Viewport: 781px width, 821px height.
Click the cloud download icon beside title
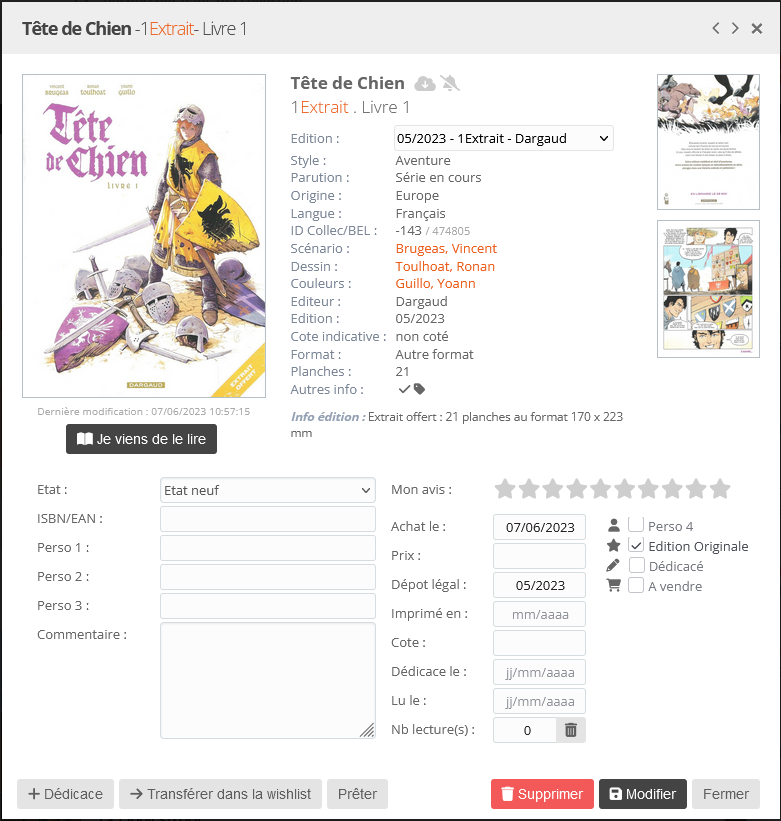pos(425,83)
